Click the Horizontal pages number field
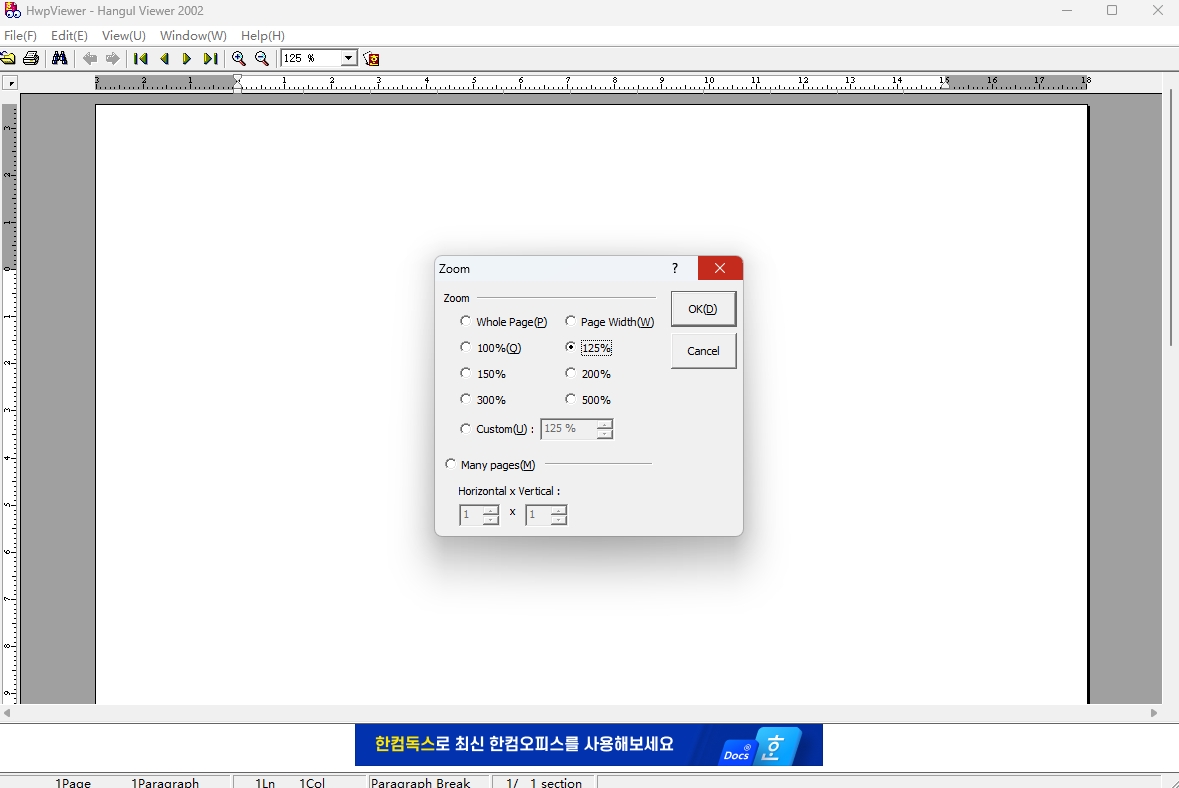The image size is (1179, 788). 471,515
